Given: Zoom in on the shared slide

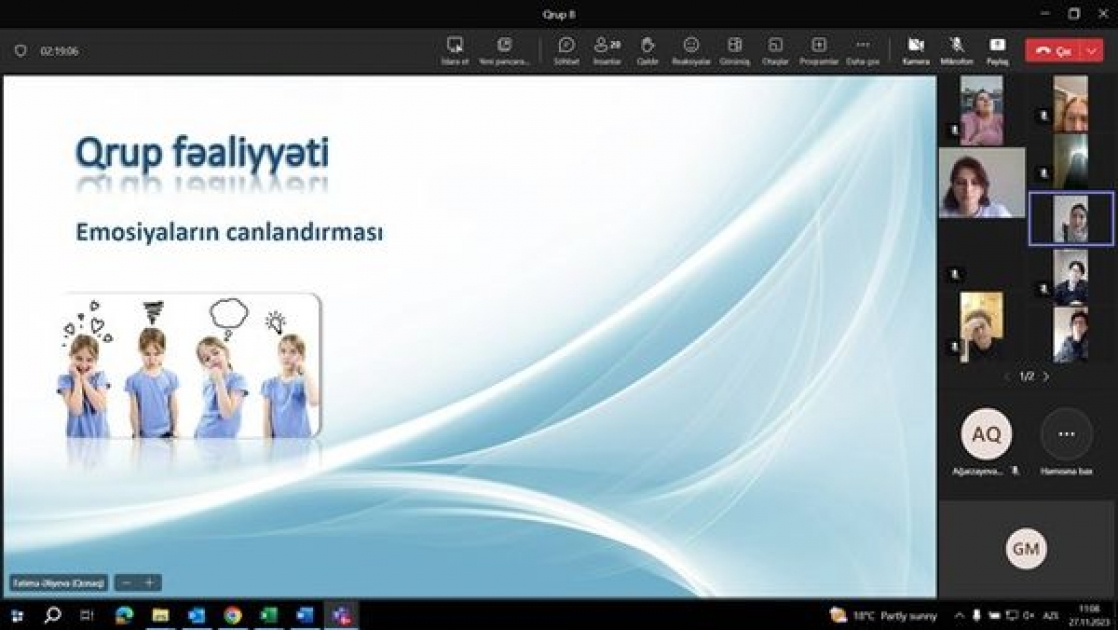Looking at the screenshot, I should pos(150,583).
